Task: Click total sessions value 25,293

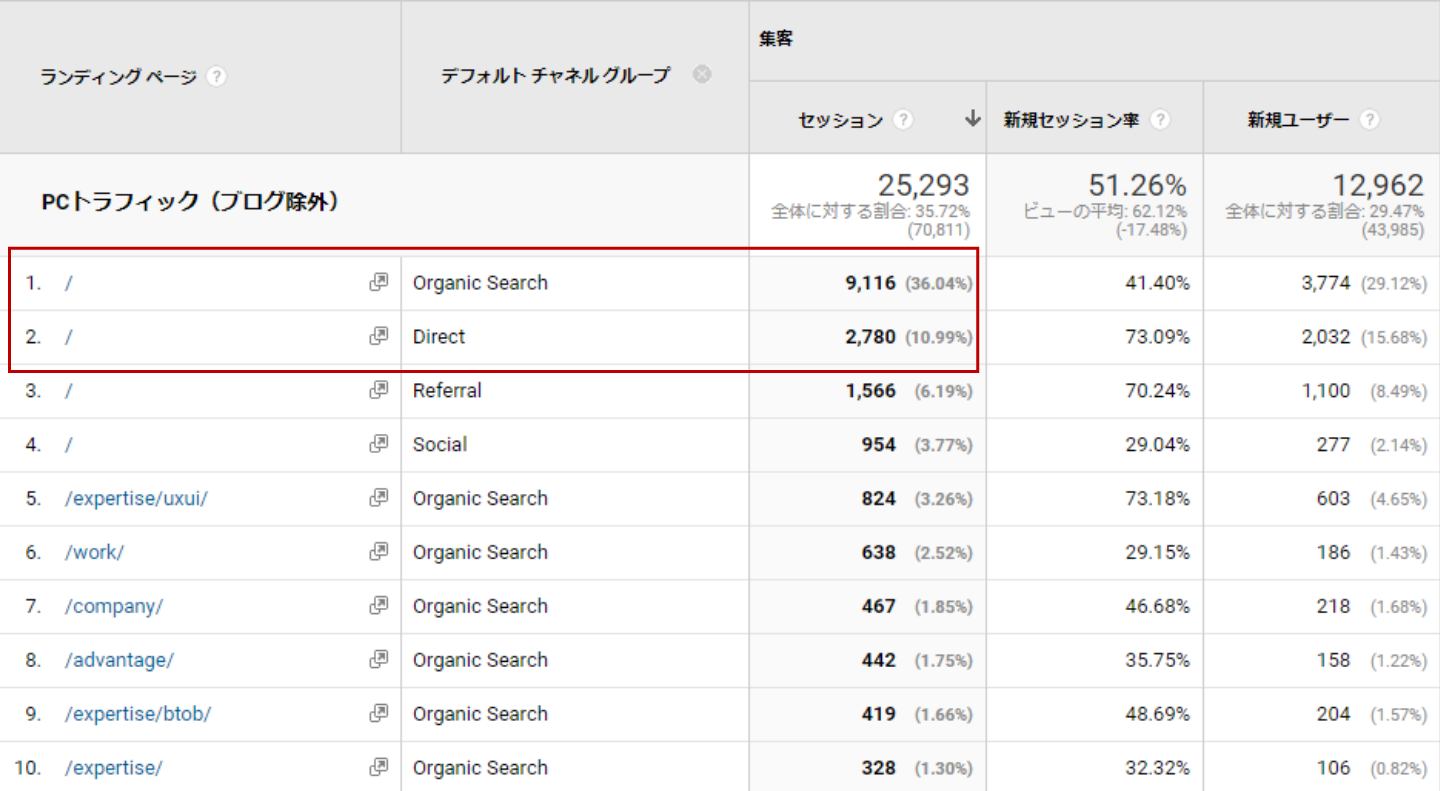Action: point(923,185)
